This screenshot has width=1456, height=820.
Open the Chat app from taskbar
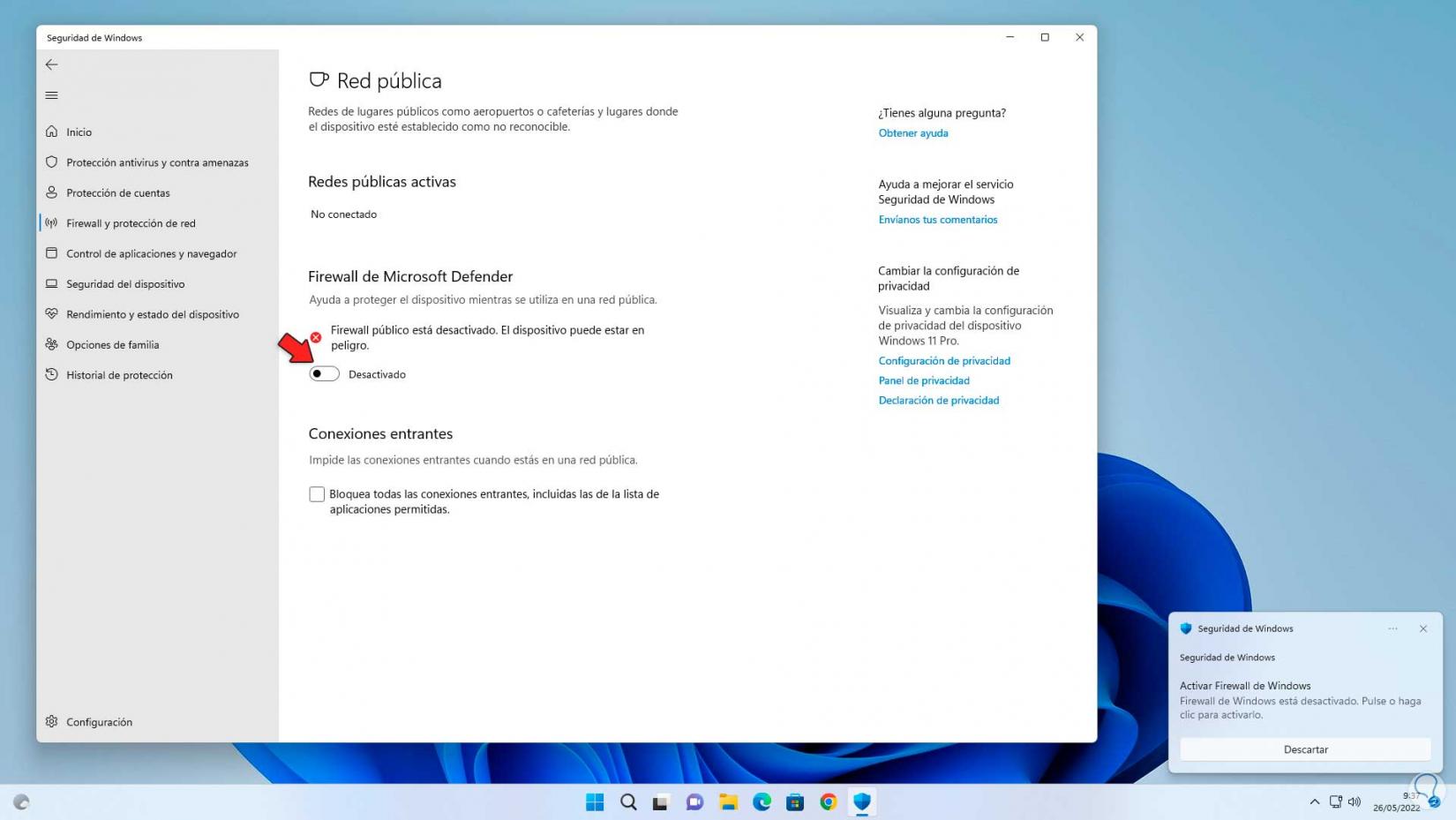point(694,802)
